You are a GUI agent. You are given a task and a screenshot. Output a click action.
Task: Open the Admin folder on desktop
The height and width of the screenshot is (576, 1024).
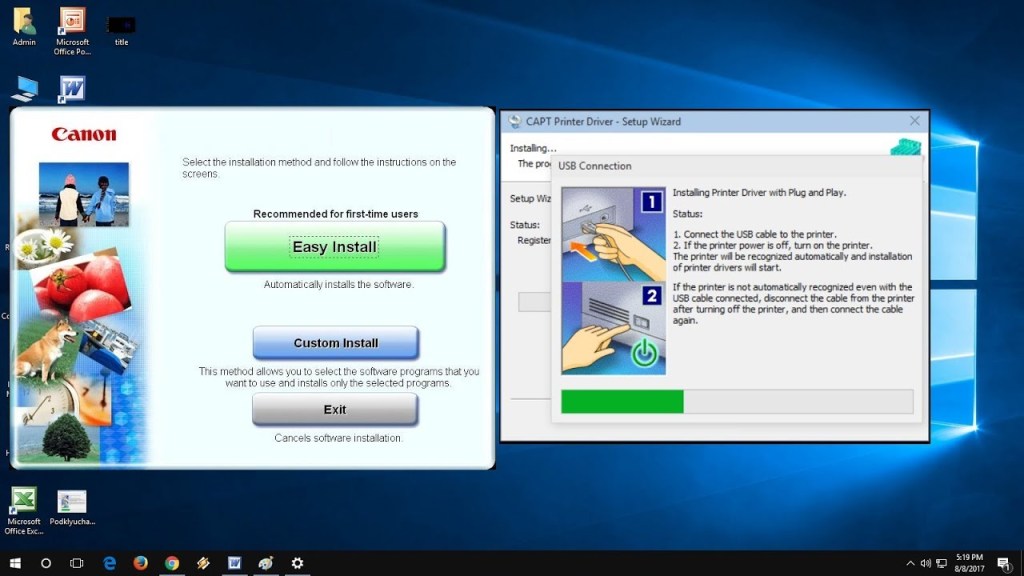coord(24,22)
